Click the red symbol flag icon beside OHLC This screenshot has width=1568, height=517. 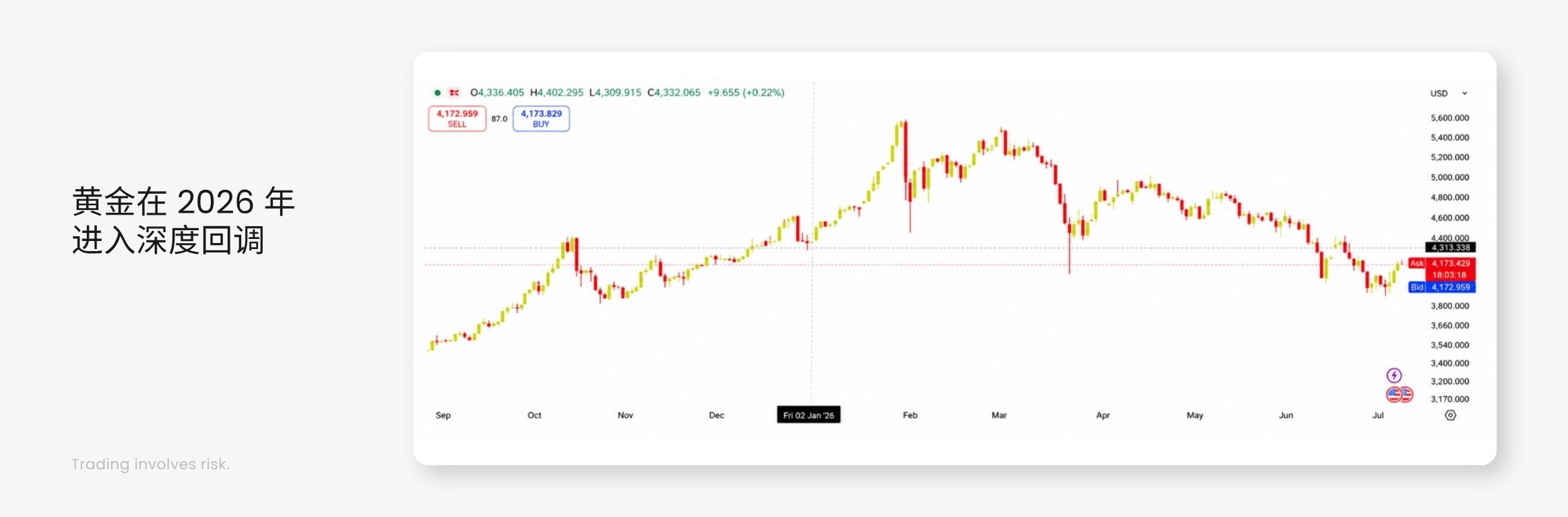tap(455, 93)
